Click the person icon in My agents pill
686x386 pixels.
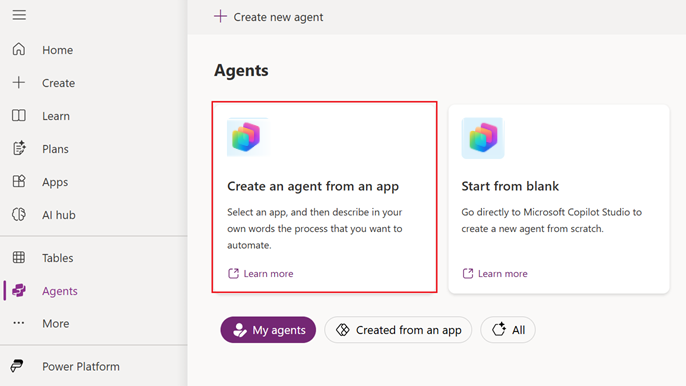pos(239,330)
